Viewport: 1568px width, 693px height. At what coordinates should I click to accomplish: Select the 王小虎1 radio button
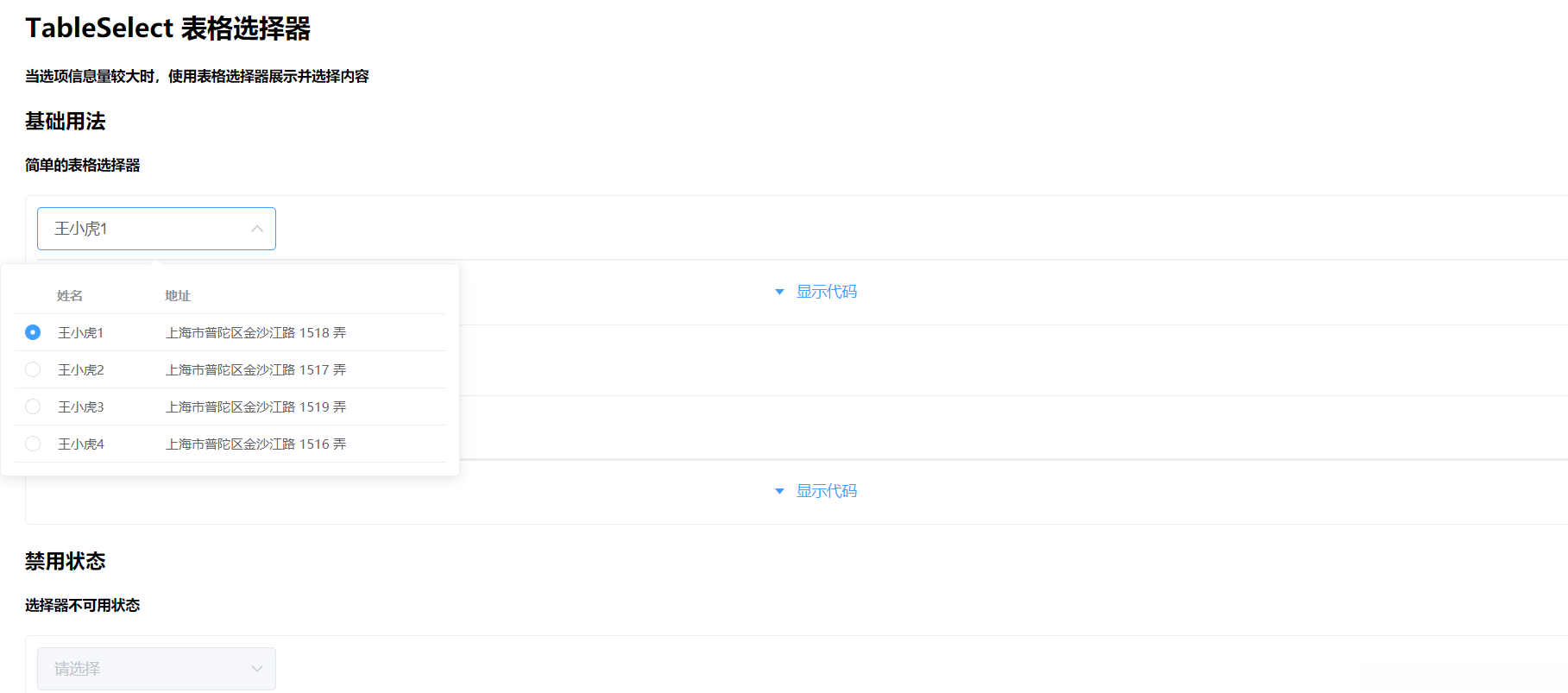[33, 332]
